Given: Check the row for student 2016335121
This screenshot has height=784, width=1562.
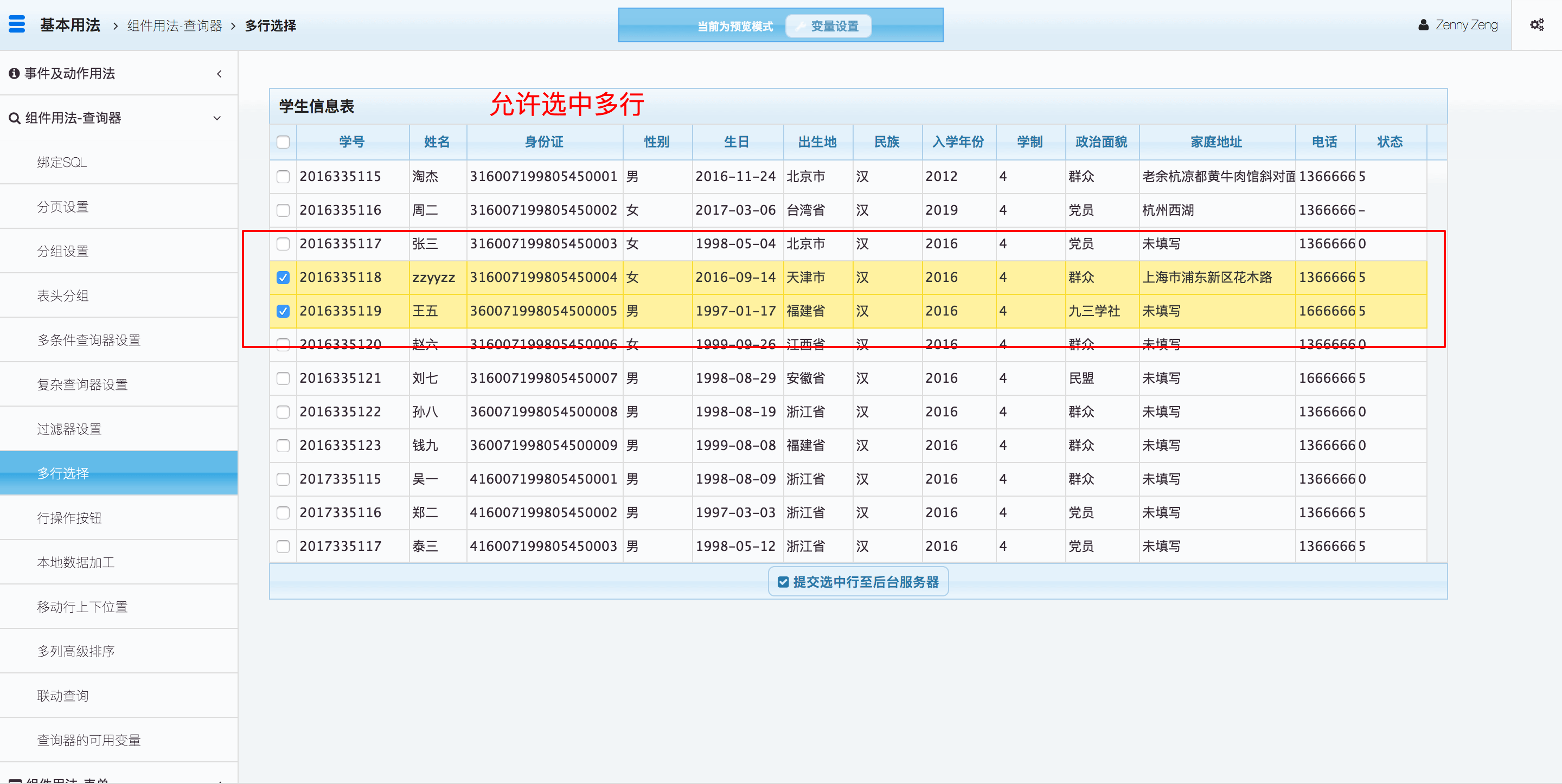Looking at the screenshot, I should click(283, 378).
